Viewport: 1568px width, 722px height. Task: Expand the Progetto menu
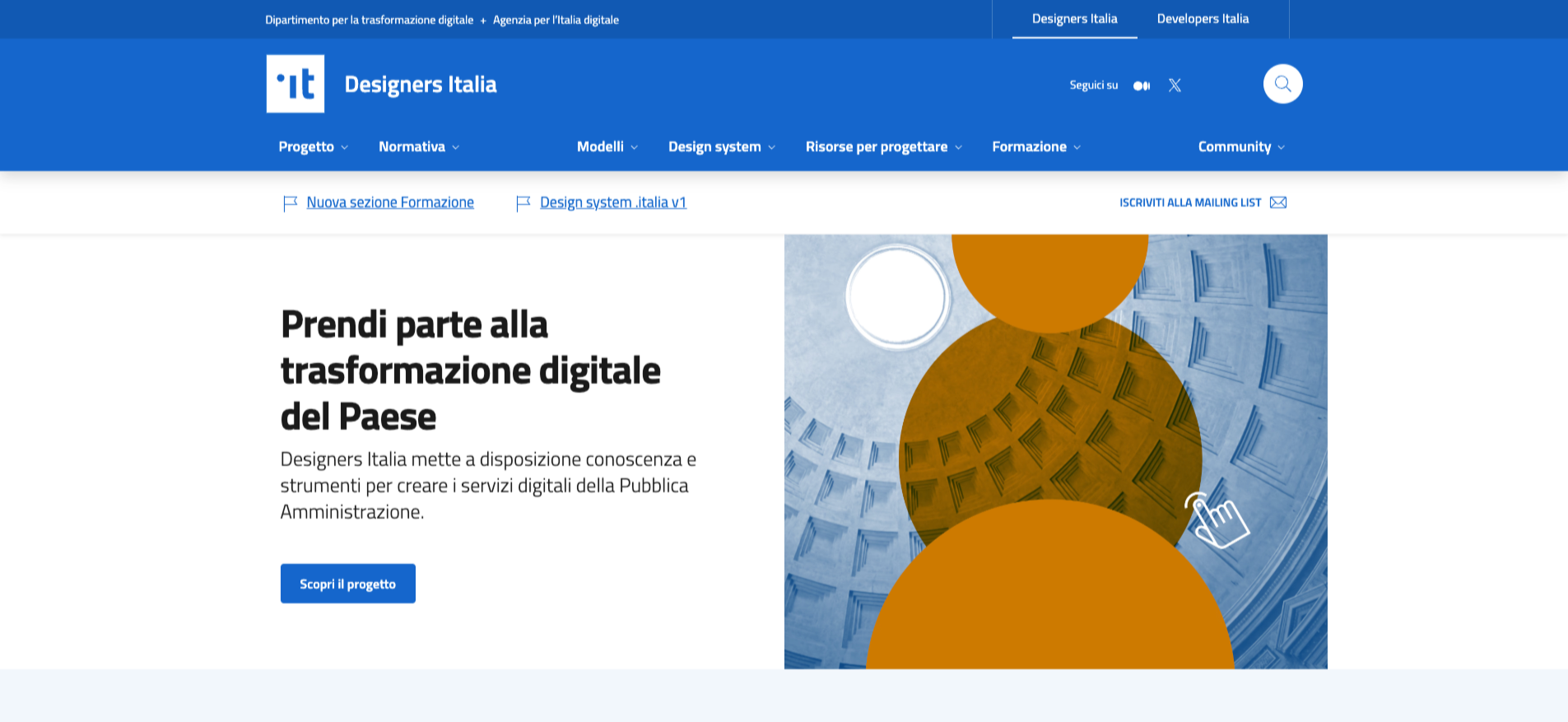(314, 147)
